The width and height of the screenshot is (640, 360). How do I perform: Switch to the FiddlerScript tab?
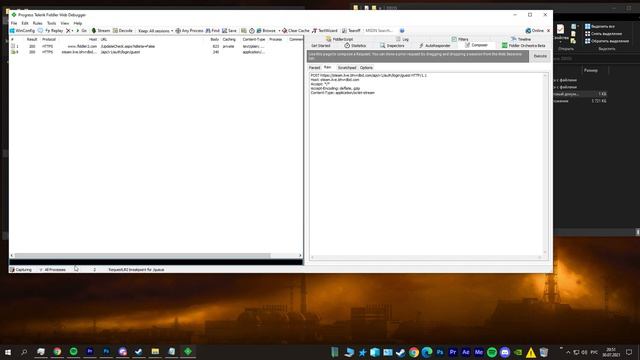click(340, 39)
